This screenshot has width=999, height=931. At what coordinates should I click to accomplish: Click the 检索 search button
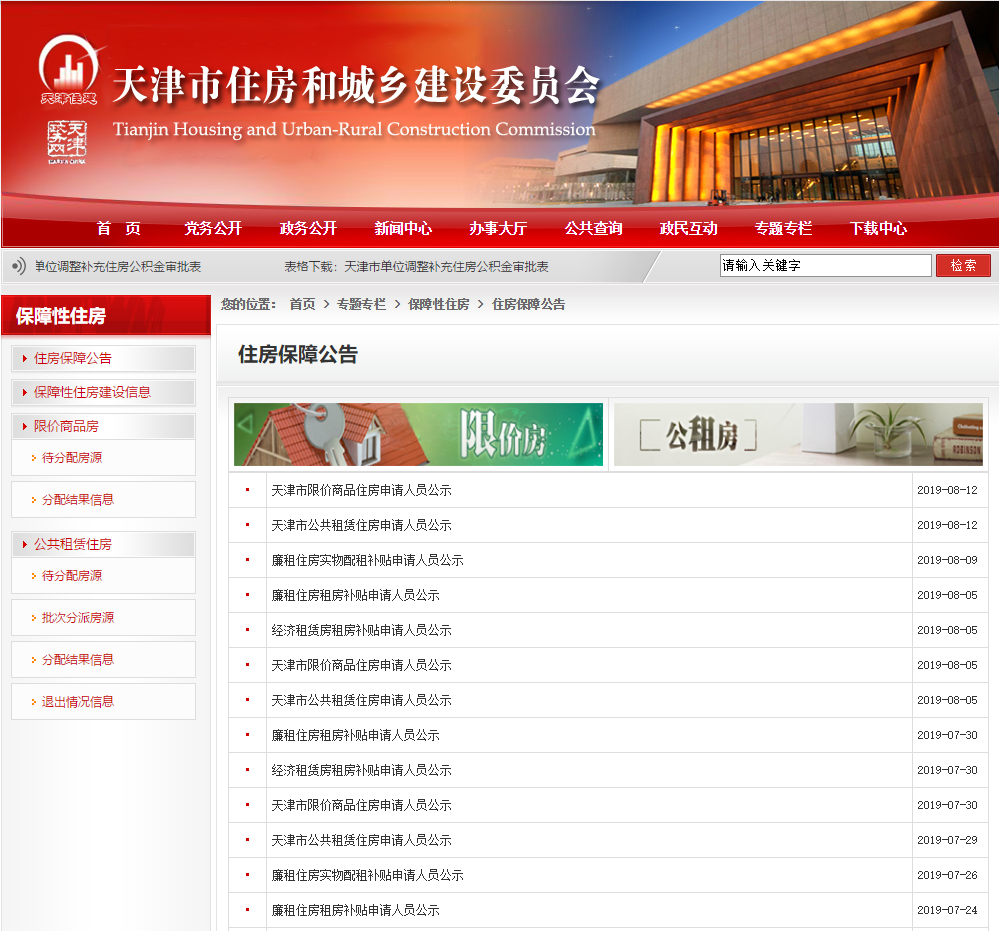(x=963, y=265)
